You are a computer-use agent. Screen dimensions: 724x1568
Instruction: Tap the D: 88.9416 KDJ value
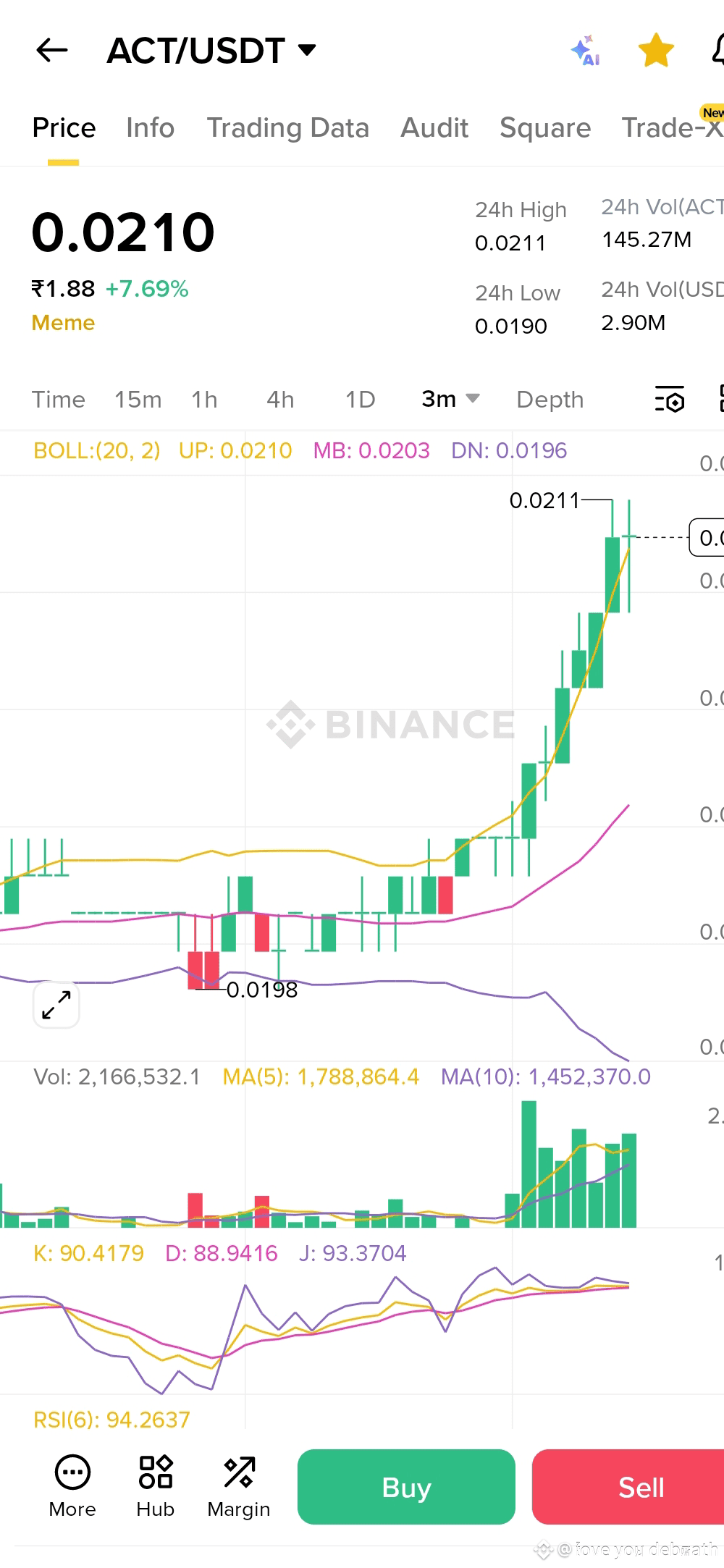(222, 1253)
